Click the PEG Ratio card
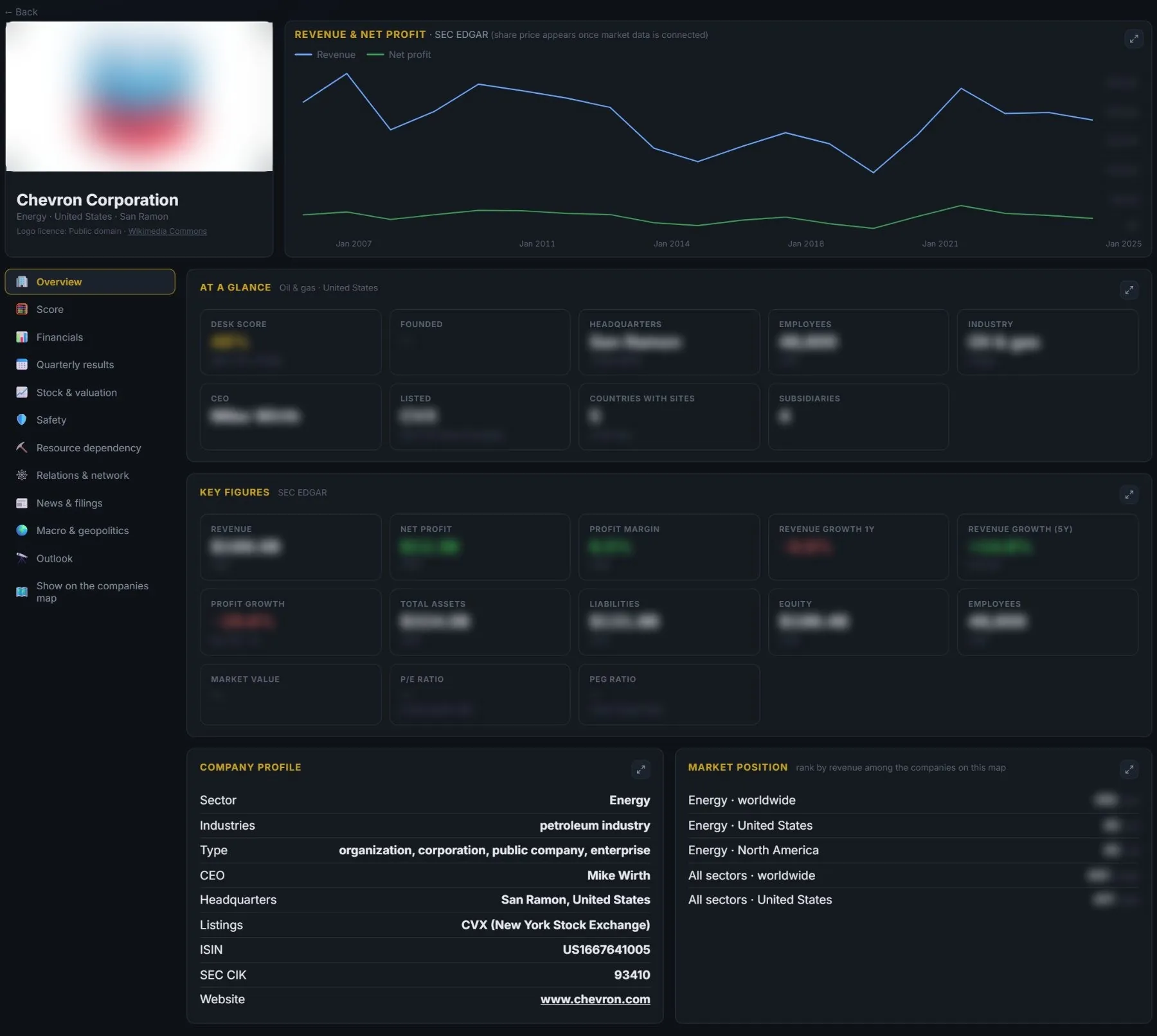 [669, 695]
